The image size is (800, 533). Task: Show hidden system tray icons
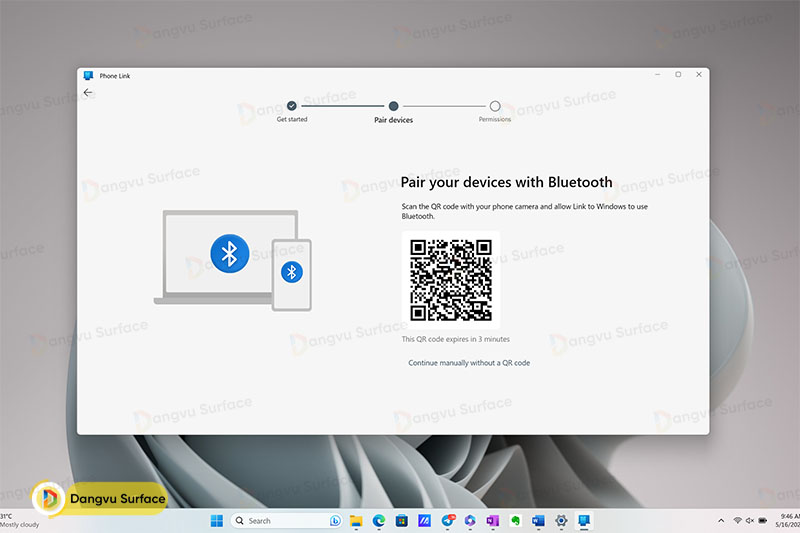[x=721, y=521]
